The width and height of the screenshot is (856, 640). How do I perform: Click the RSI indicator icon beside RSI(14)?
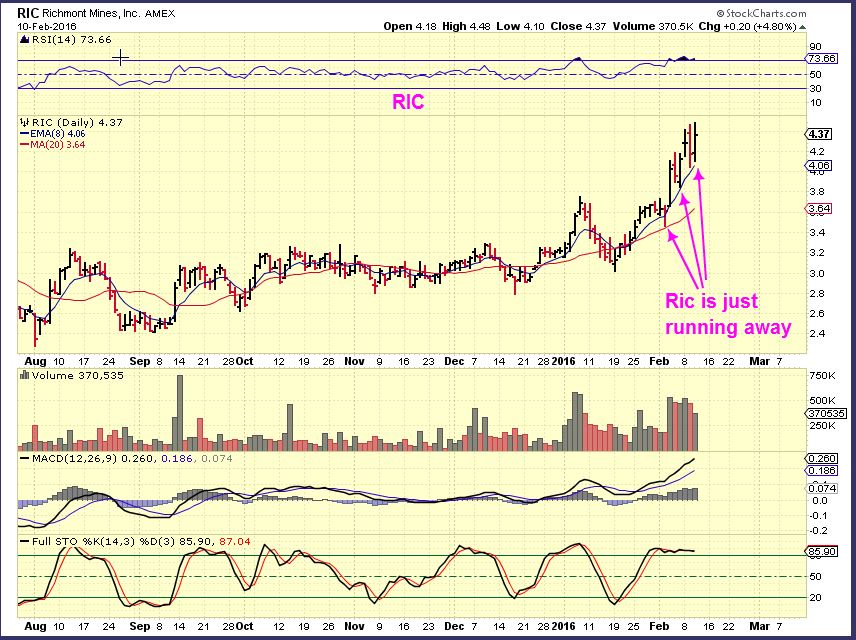24,39
